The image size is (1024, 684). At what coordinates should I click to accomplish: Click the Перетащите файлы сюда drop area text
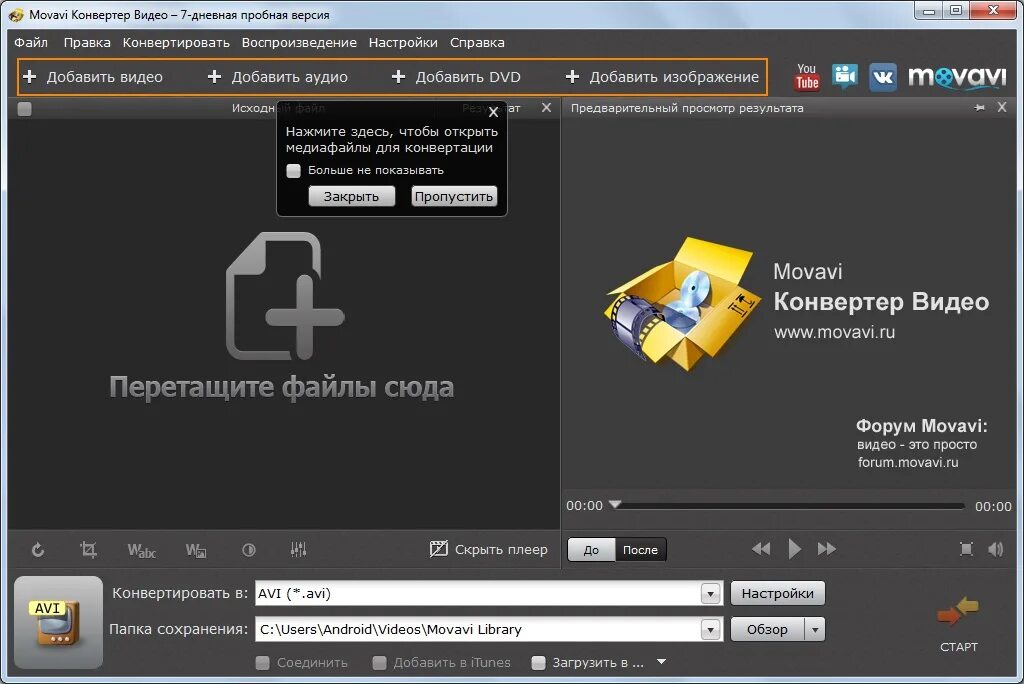tap(281, 387)
